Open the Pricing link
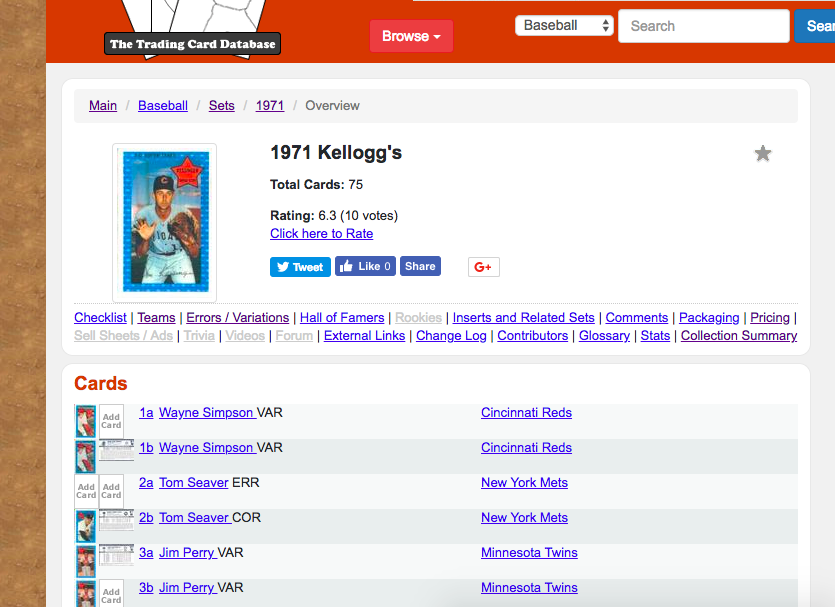This screenshot has height=607, width=835. tap(770, 317)
